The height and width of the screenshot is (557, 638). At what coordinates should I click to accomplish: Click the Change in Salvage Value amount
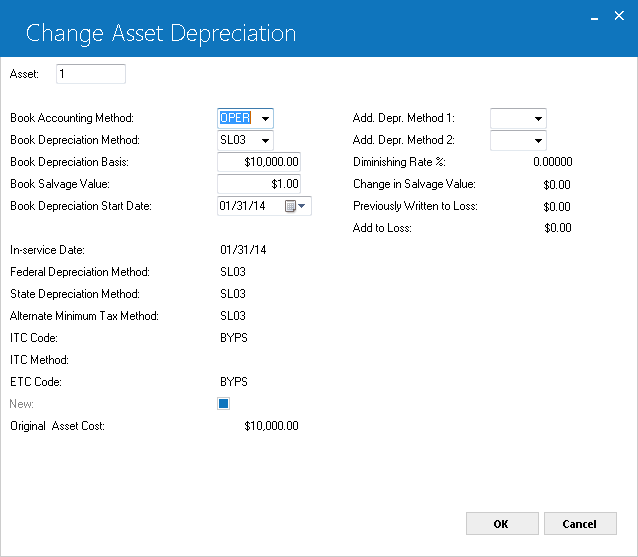point(557,185)
